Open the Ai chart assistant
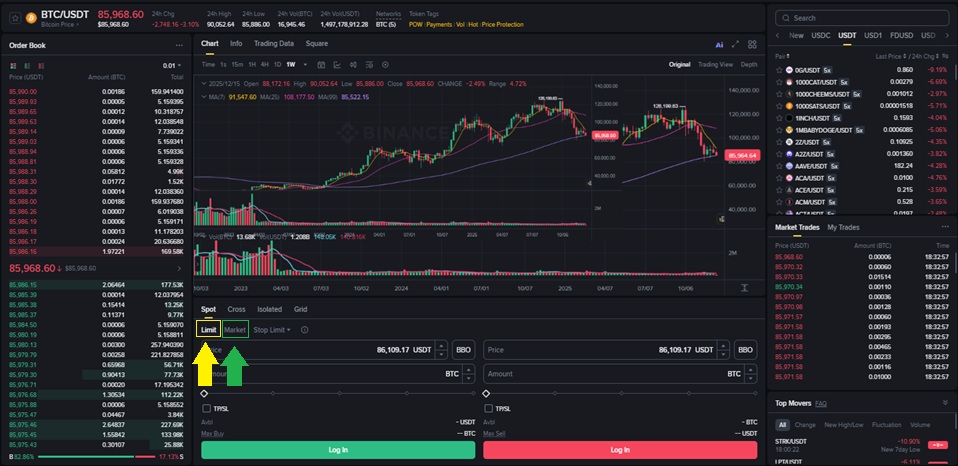This screenshot has height=466, width=958. (x=719, y=45)
